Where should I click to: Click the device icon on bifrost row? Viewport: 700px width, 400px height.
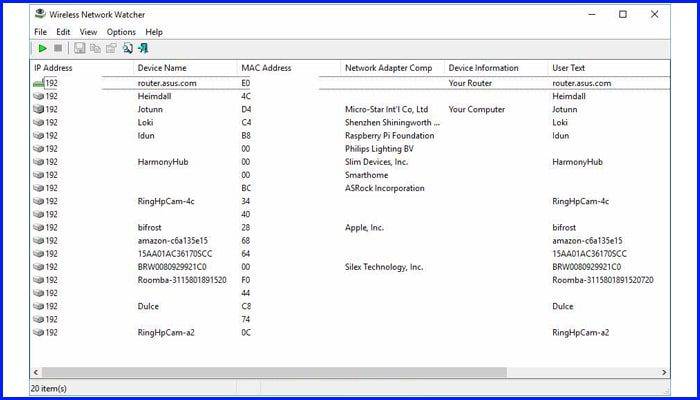tap(38, 228)
